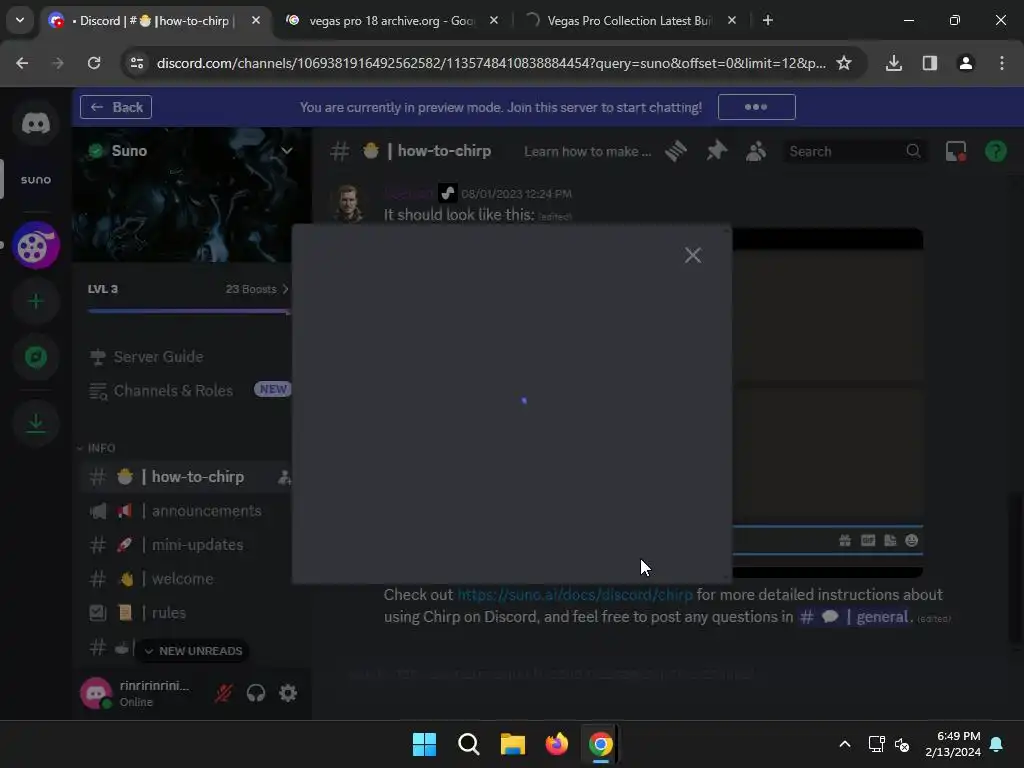This screenshot has width=1024, height=768.
Task: Show pinned messages icon
Action: pos(716,151)
